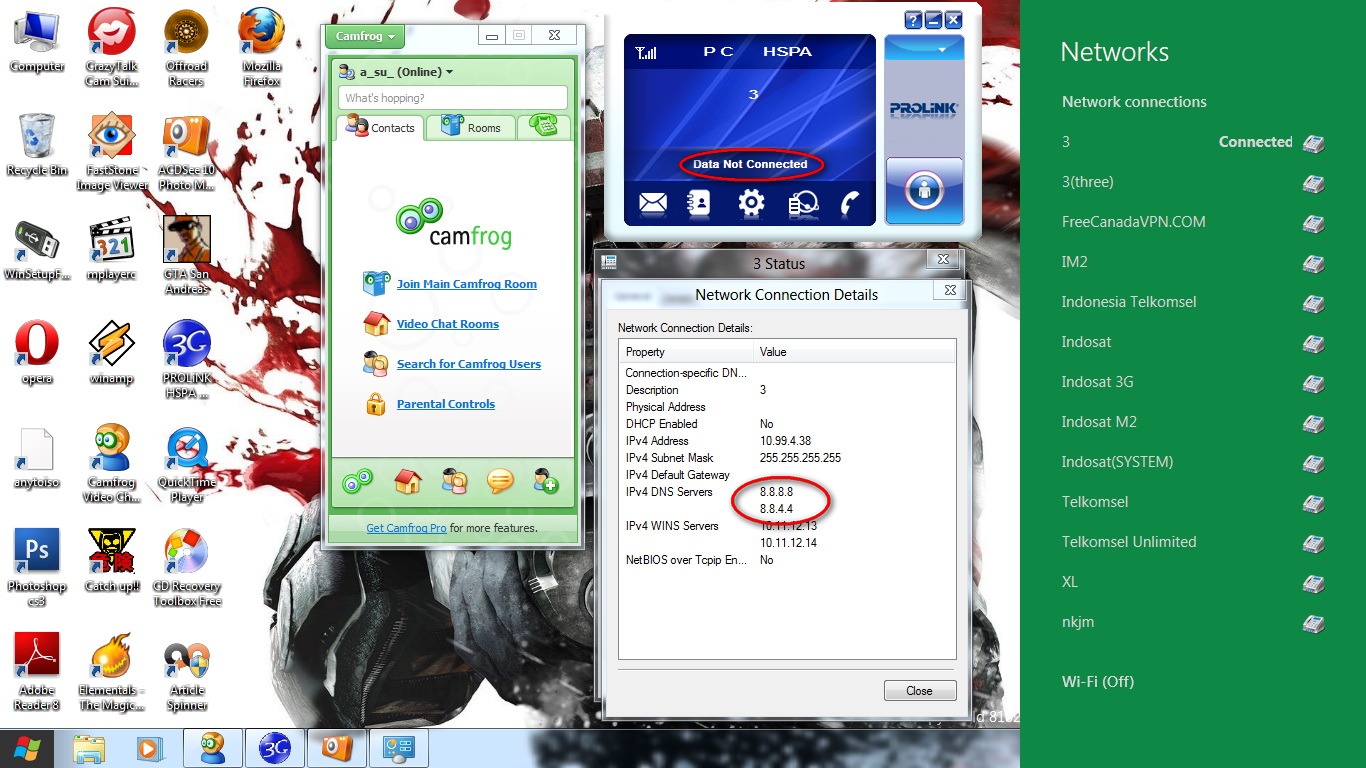1366x768 pixels.
Task: Open the Recycle Bin
Action: pyautogui.click(x=37, y=145)
